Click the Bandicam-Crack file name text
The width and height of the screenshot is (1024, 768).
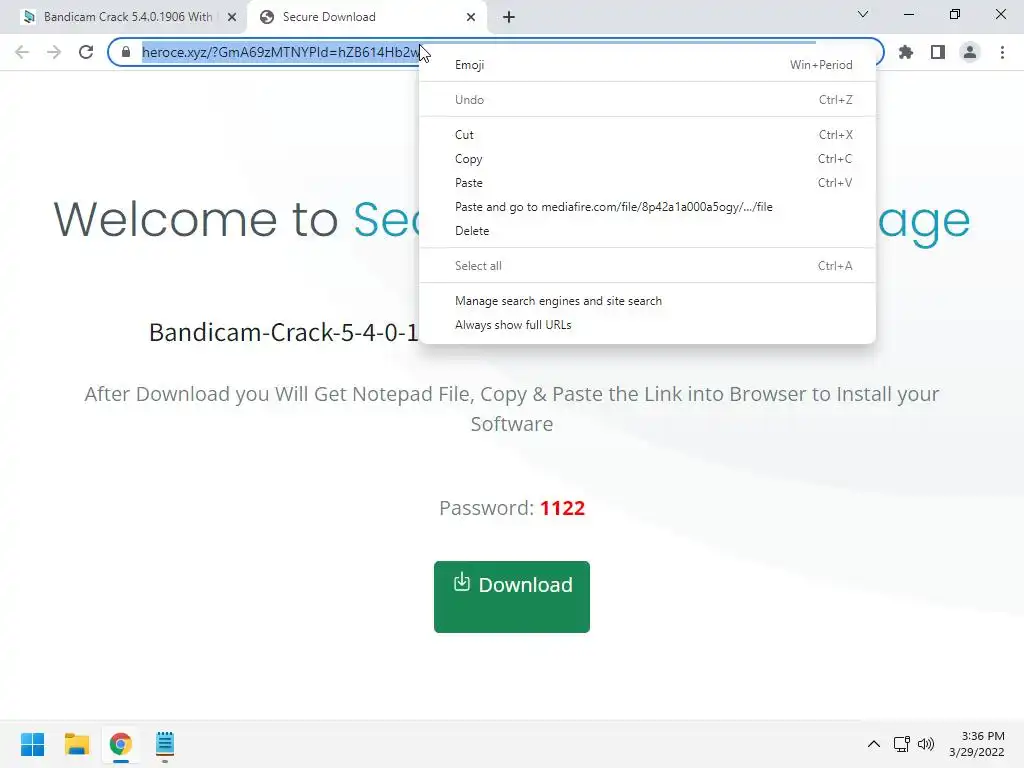[283, 332]
